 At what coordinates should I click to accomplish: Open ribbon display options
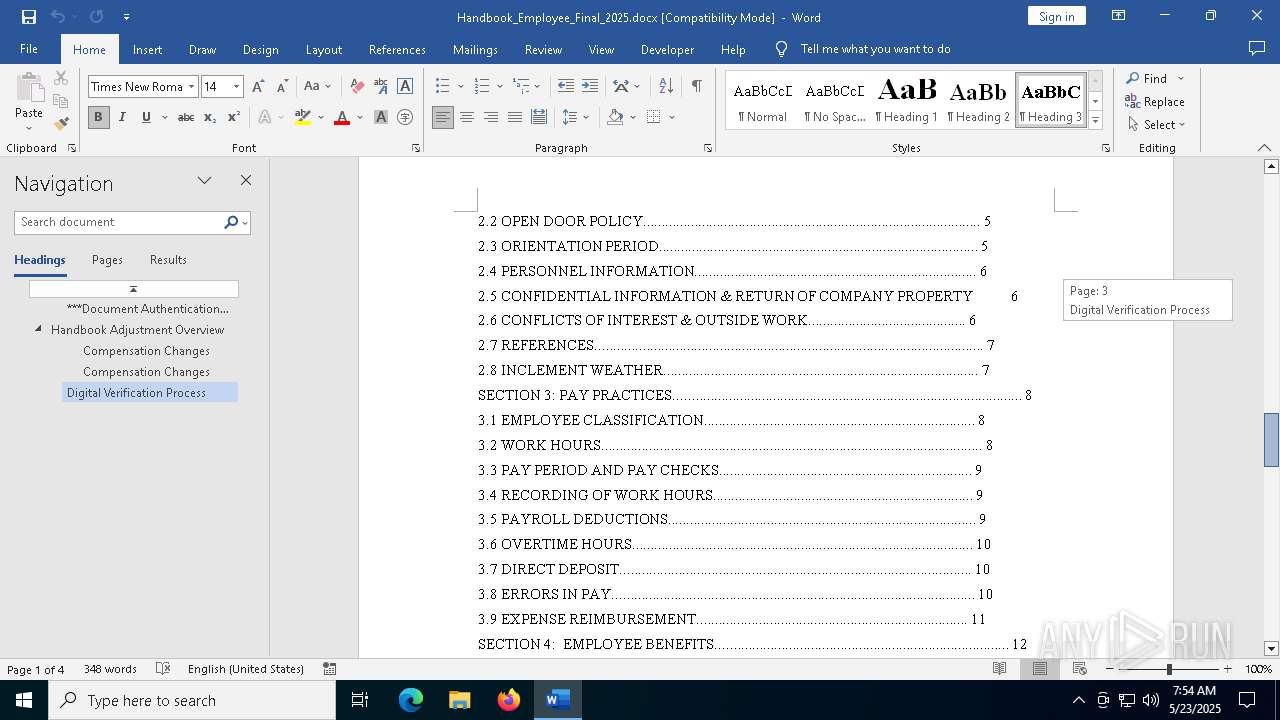pyautogui.click(x=1119, y=16)
